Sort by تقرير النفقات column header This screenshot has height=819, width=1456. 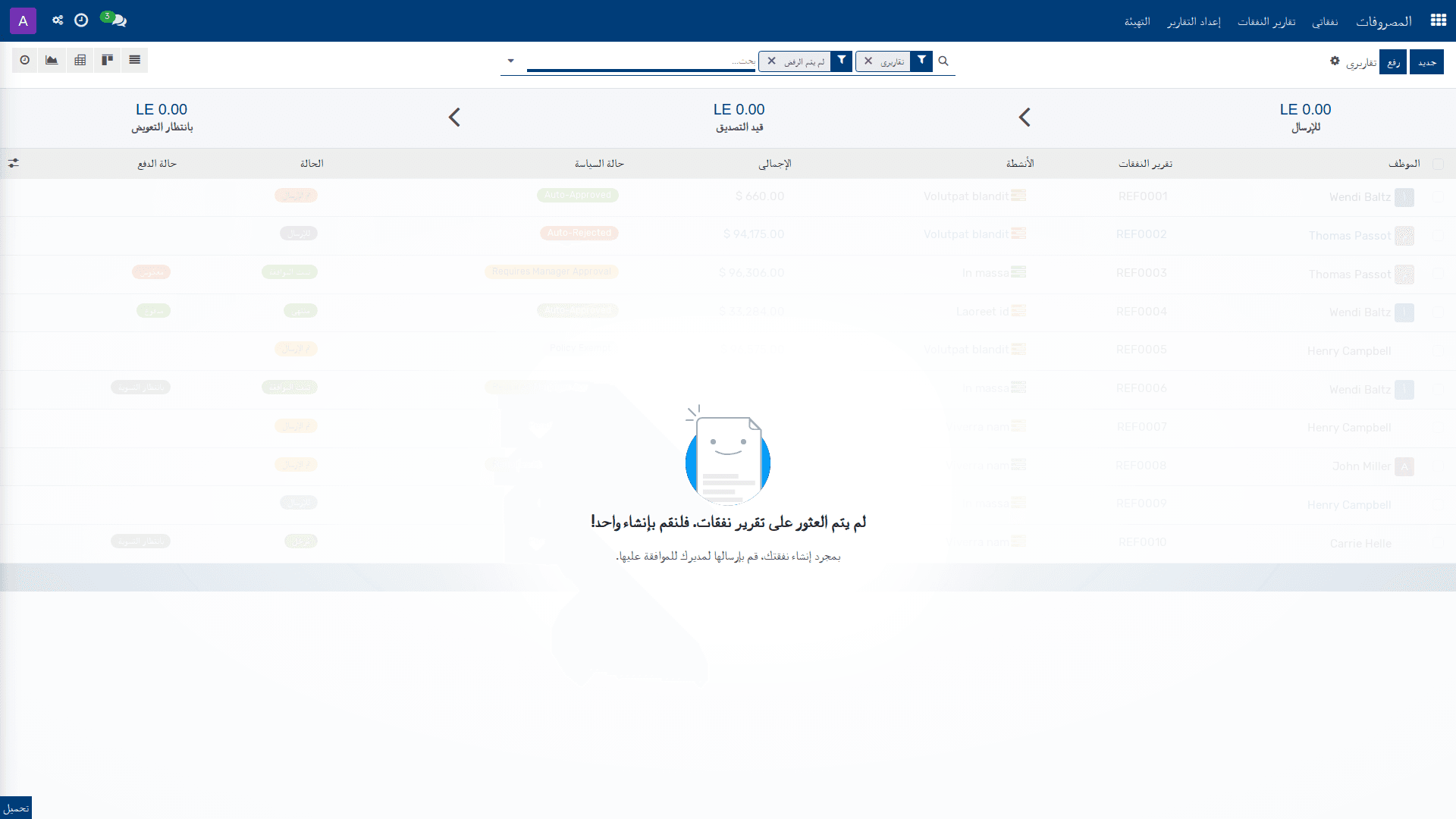click(1145, 164)
